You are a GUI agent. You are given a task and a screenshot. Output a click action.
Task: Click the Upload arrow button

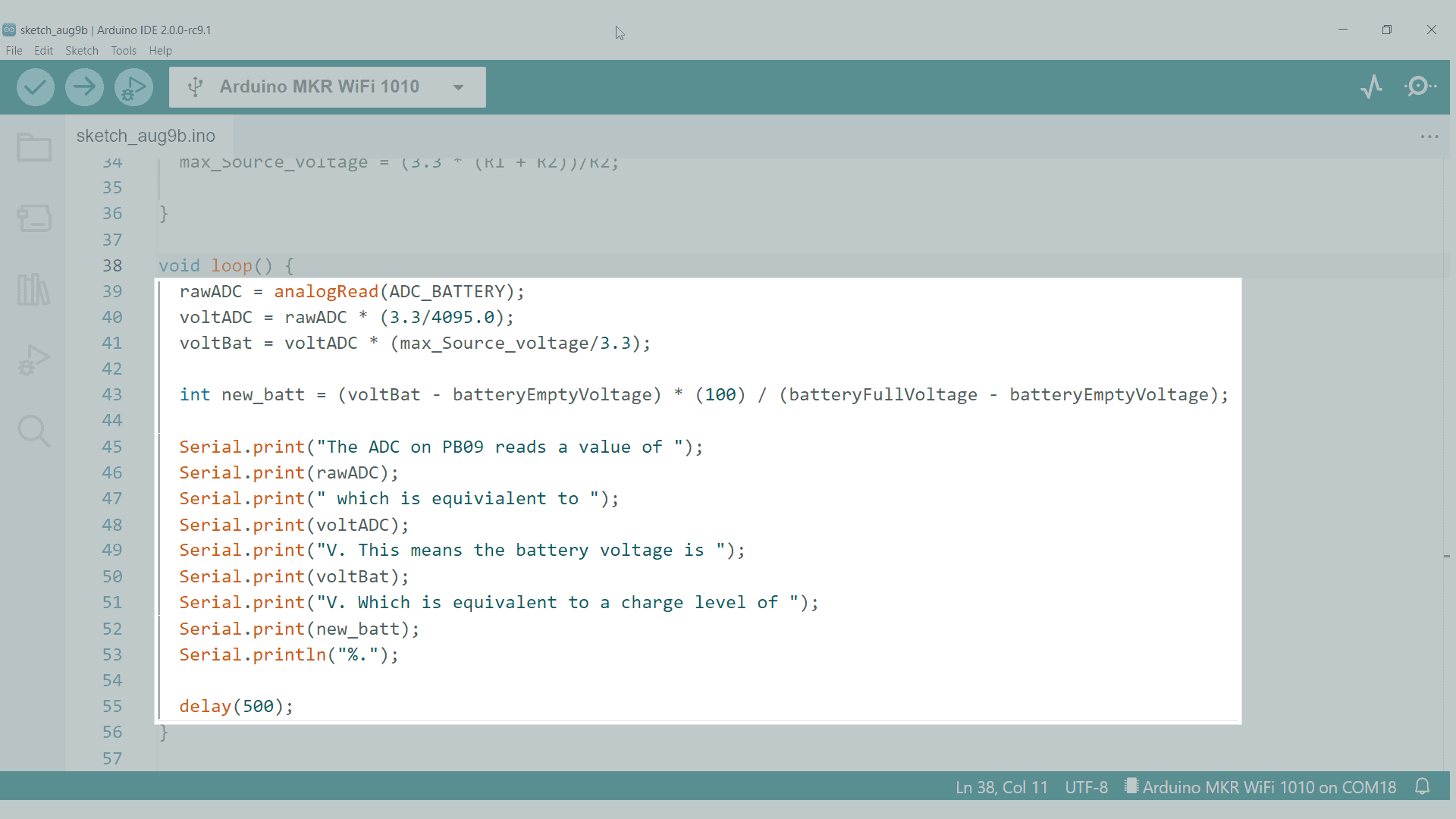tap(84, 87)
